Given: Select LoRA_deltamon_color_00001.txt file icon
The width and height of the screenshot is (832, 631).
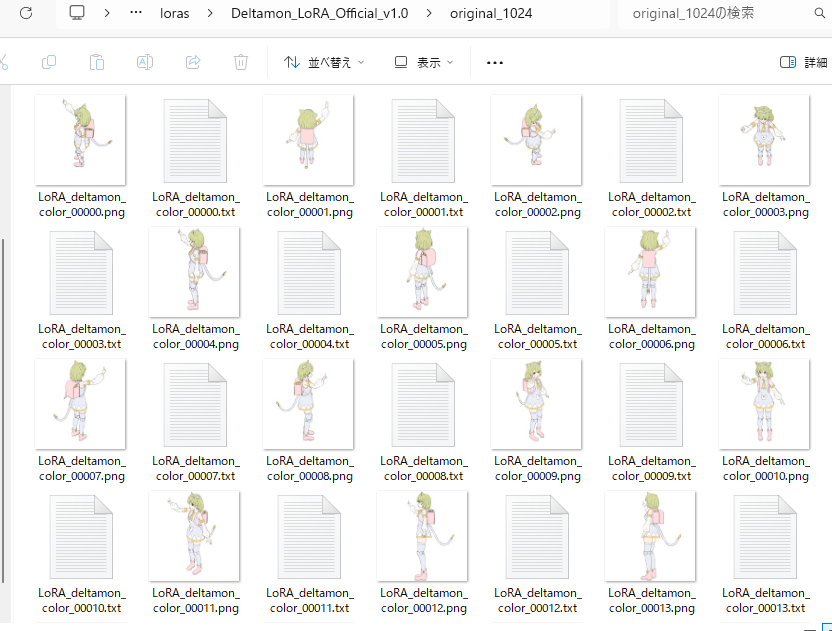Looking at the screenshot, I should coord(423,141).
